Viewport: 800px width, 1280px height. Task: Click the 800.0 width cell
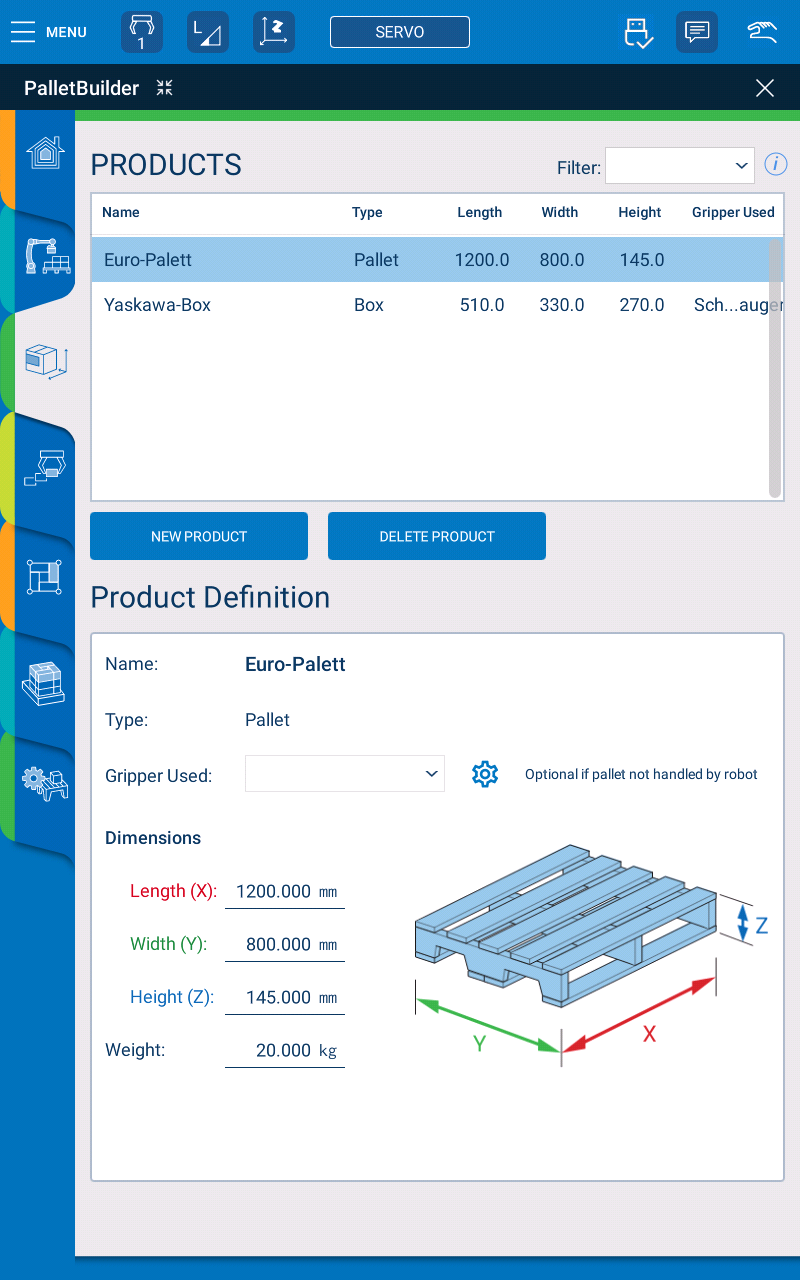(x=562, y=260)
